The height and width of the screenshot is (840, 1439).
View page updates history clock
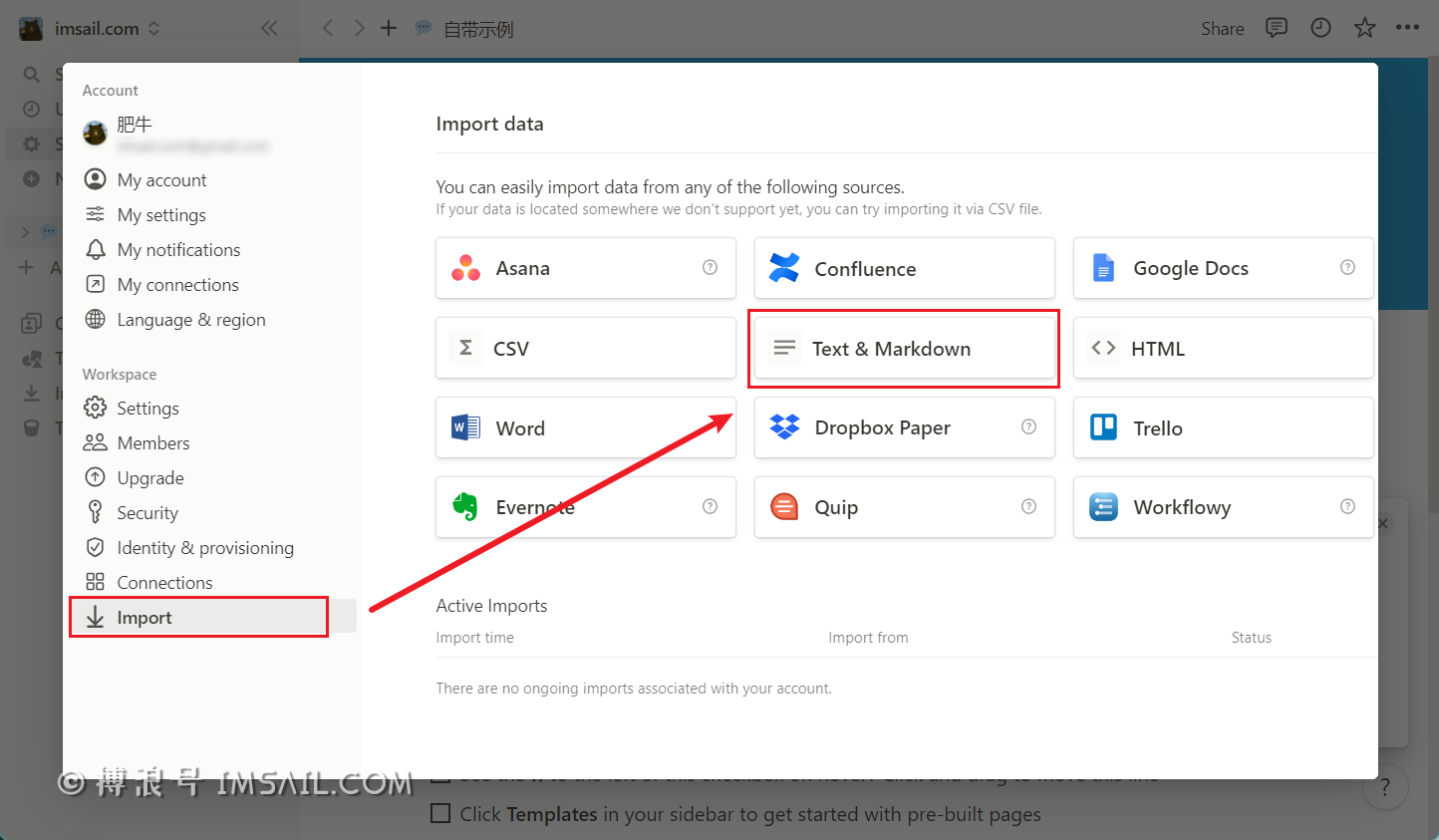click(1320, 28)
